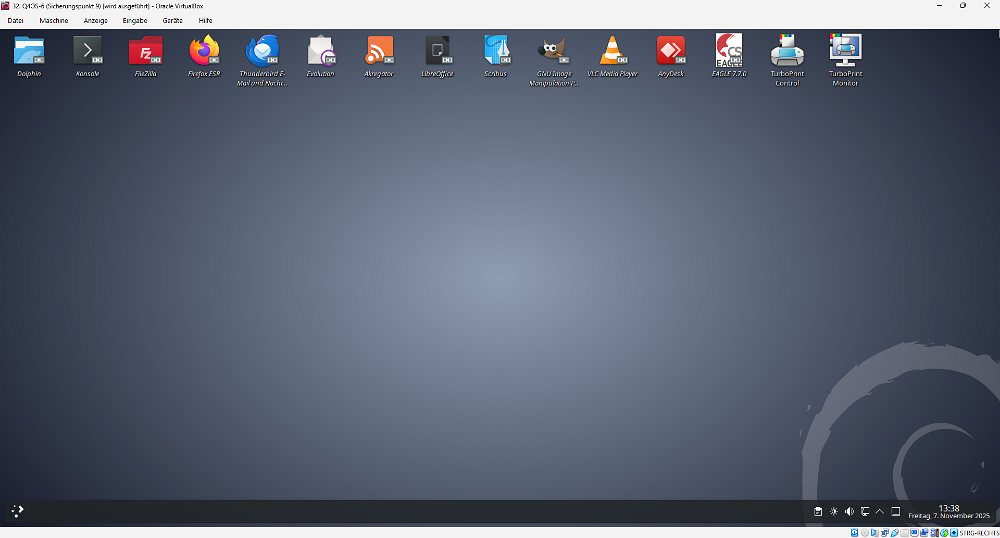Click the Akregator feed reader icon
This screenshot has height=538, width=1000.
coord(379,51)
